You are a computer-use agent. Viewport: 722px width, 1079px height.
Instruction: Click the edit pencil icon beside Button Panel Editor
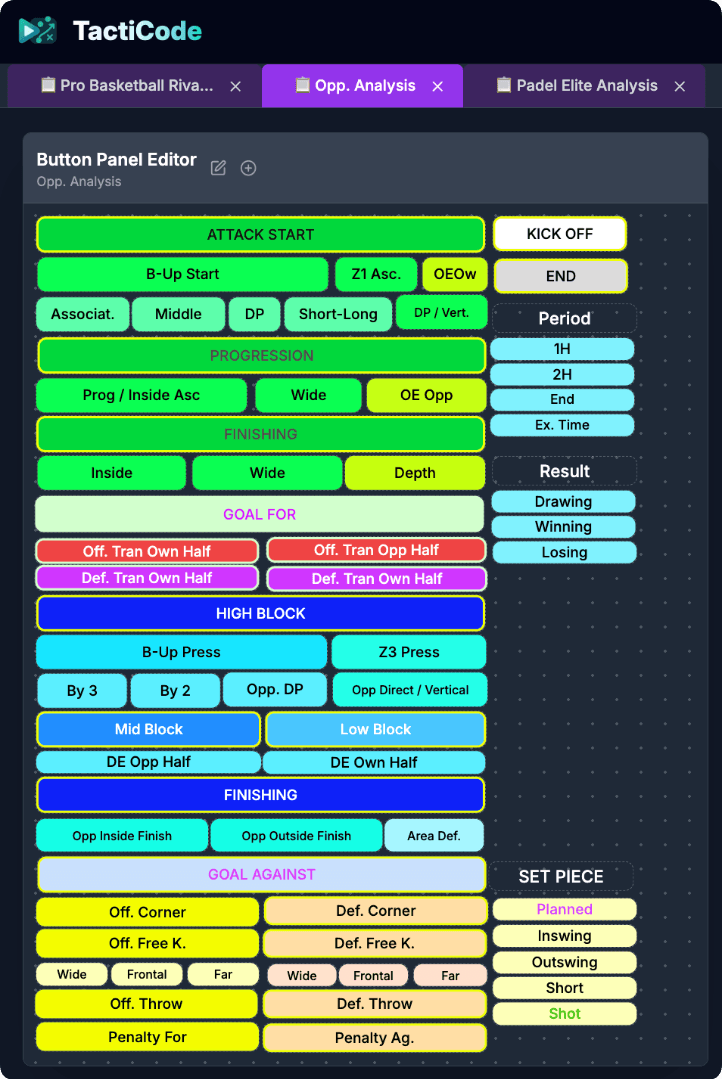tap(218, 168)
